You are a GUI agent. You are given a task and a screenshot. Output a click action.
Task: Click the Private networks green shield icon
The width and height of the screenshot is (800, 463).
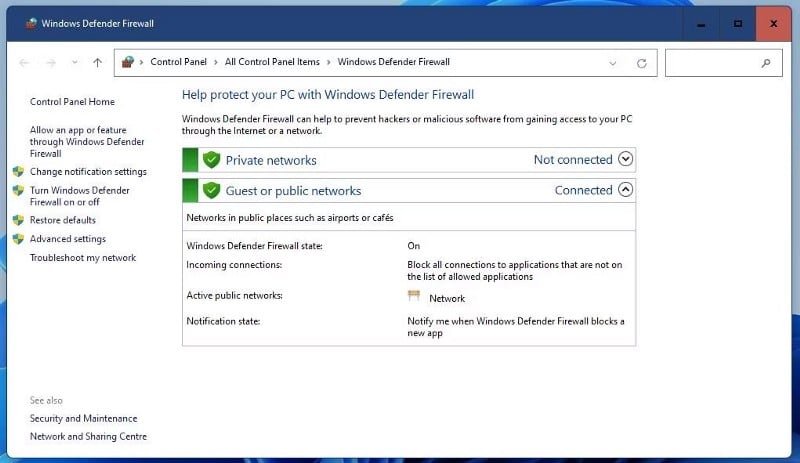point(211,160)
